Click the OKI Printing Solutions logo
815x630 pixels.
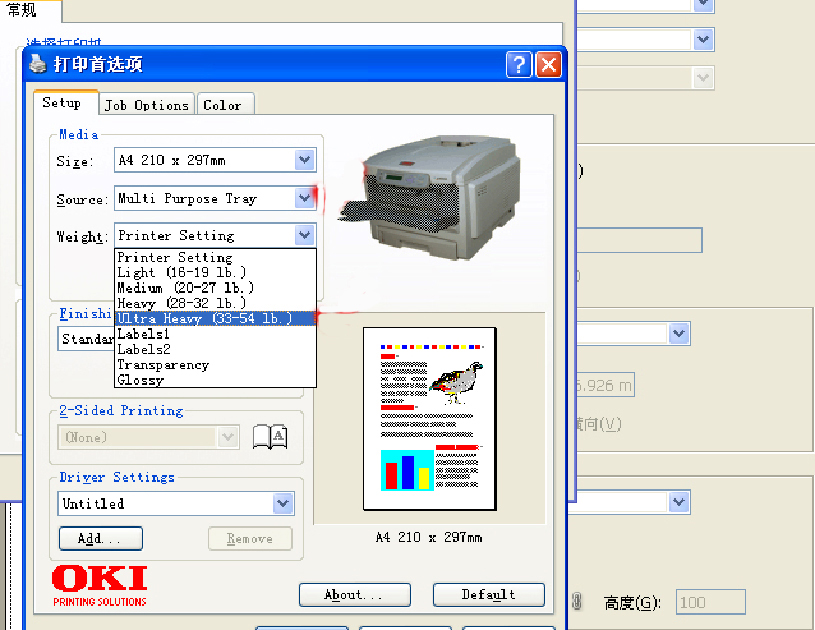[x=99, y=585]
